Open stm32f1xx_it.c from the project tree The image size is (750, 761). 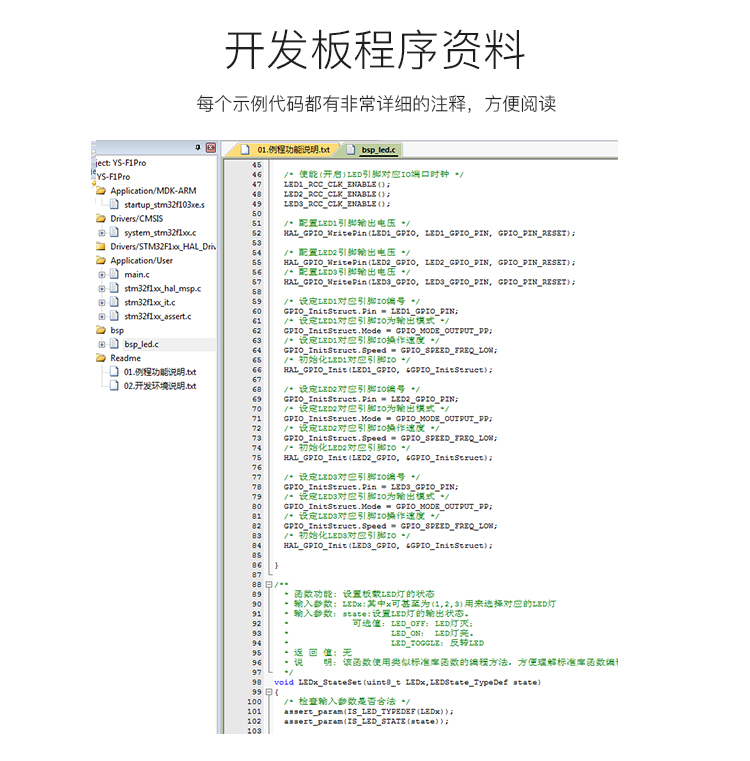(149, 302)
